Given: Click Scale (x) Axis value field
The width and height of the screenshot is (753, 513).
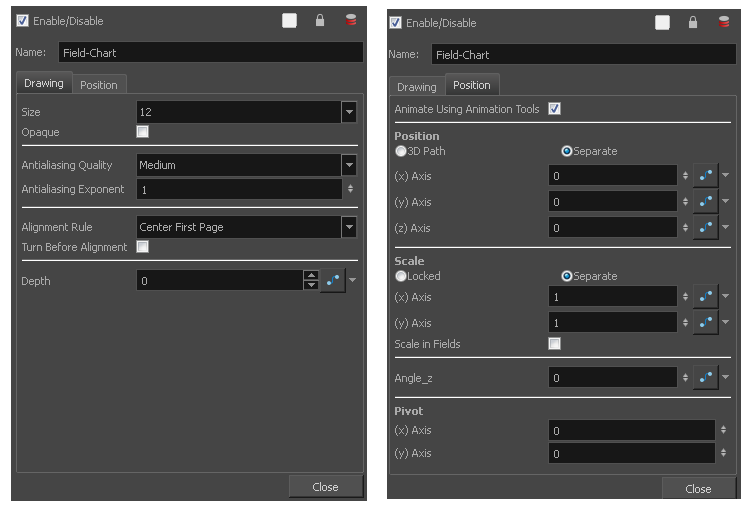Looking at the screenshot, I should pyautogui.click(x=613, y=296).
